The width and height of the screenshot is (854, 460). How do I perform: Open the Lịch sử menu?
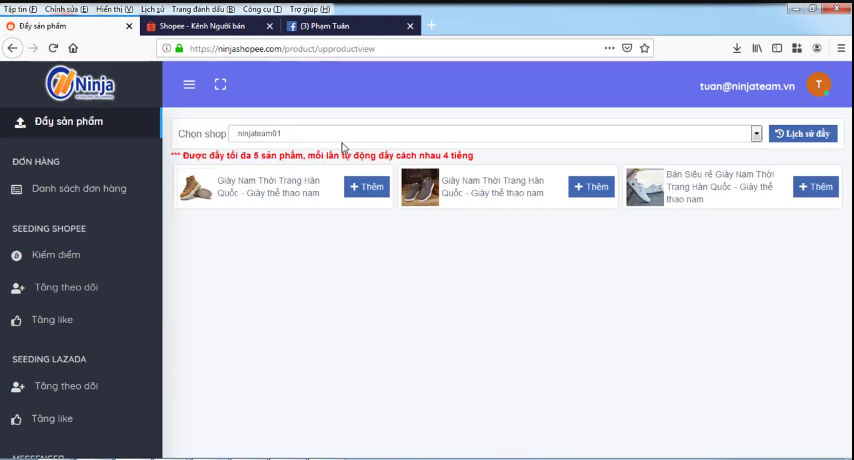pyautogui.click(x=152, y=9)
